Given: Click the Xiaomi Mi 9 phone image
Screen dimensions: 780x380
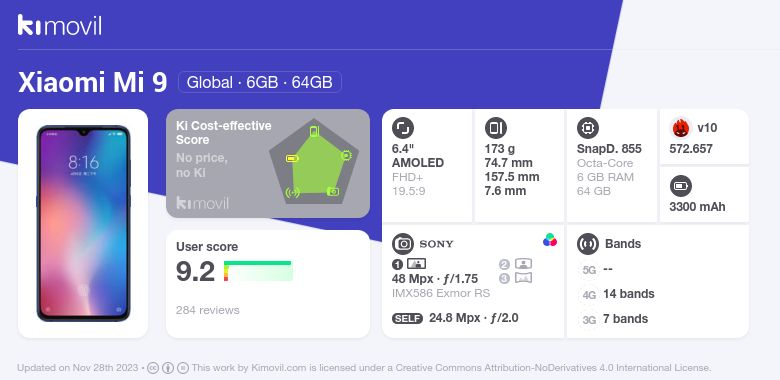Looking at the screenshot, I should coord(83,223).
